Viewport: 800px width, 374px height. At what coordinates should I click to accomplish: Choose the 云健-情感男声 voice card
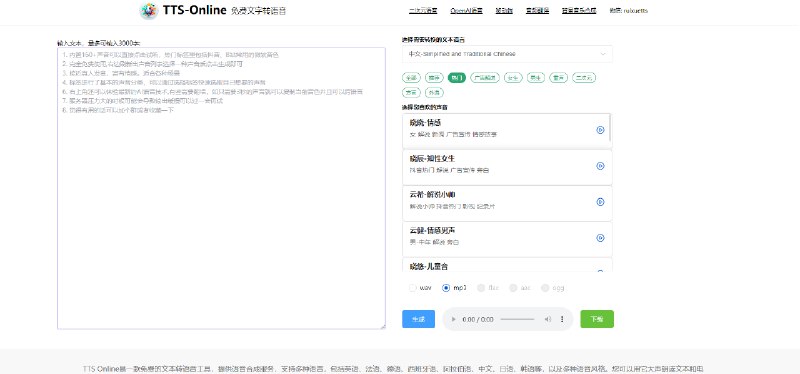(x=507, y=239)
